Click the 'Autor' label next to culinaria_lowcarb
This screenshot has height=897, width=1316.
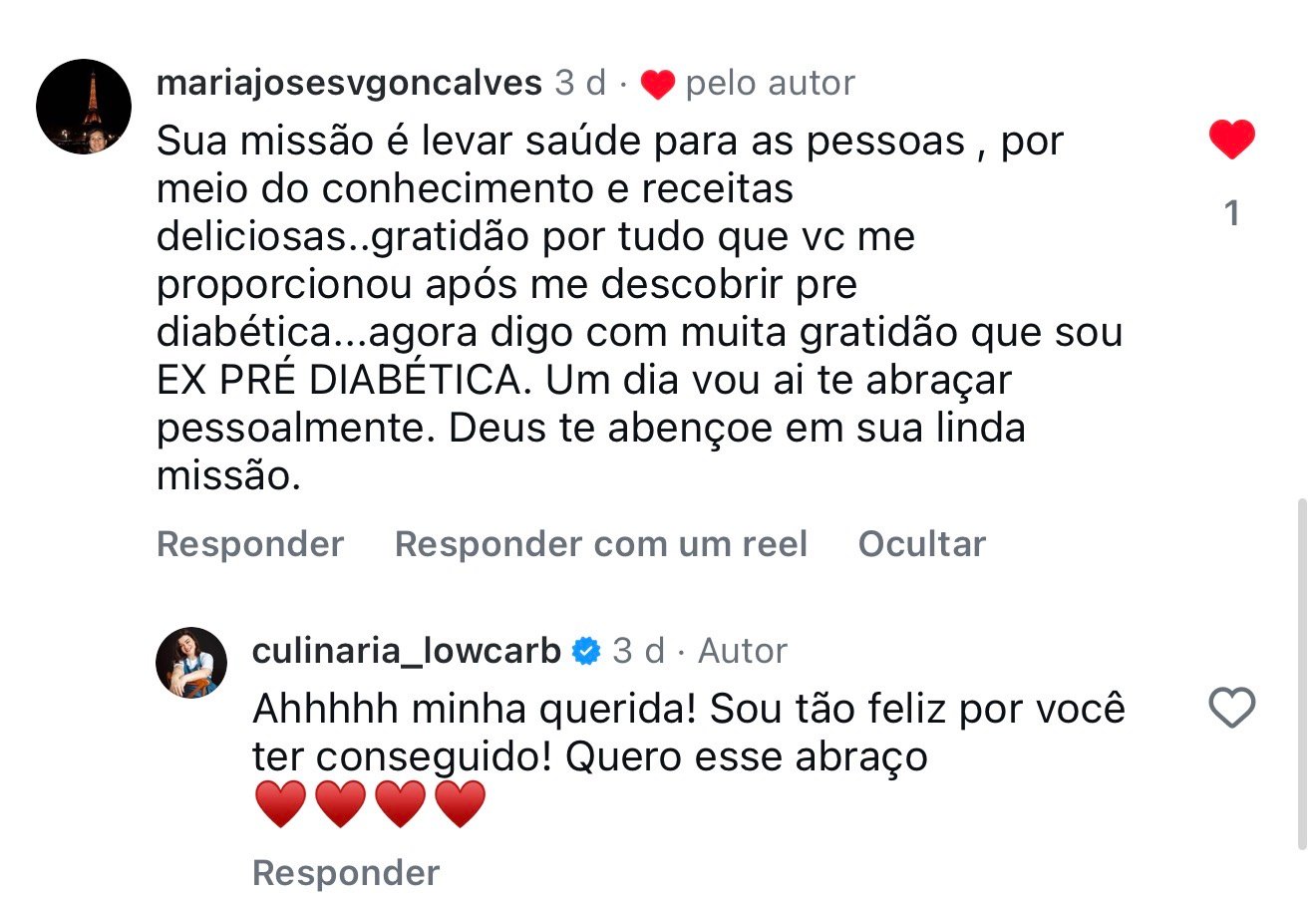(x=742, y=651)
